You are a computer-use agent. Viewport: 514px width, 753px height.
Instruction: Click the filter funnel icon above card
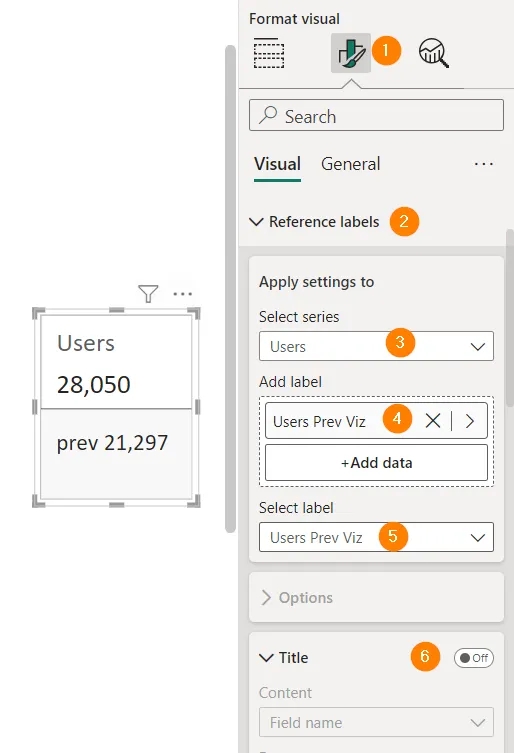[148, 293]
